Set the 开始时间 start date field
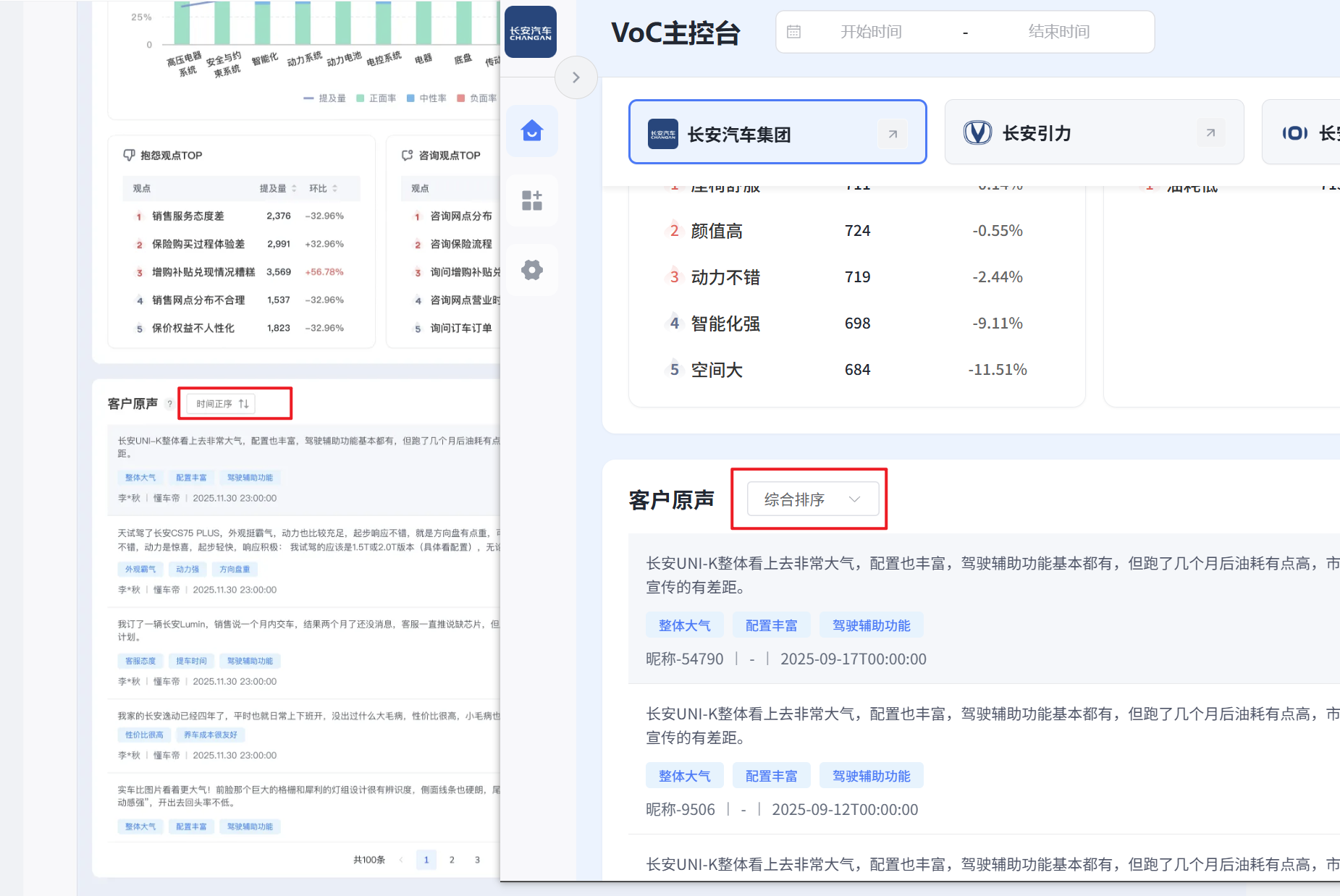 tap(871, 32)
